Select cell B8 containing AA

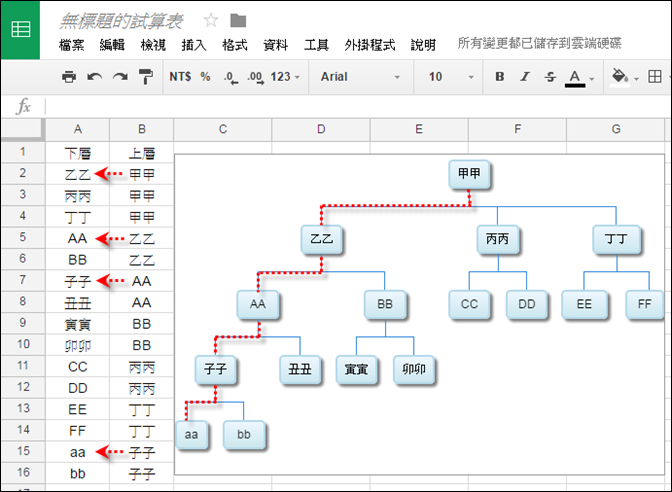[142, 303]
